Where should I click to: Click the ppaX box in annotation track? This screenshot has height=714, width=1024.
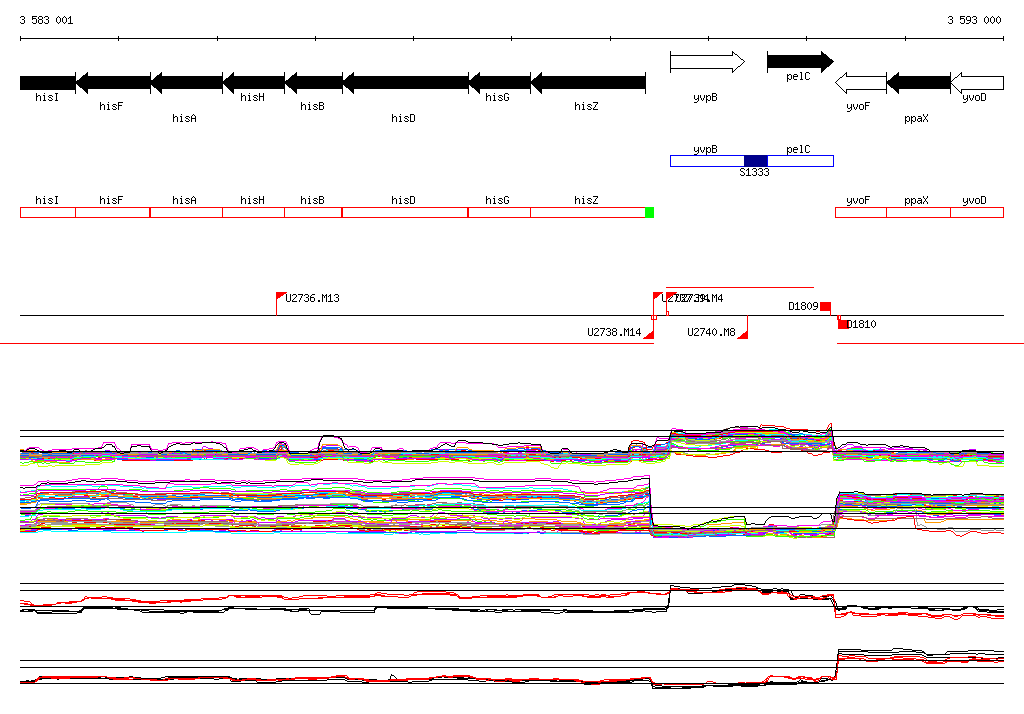(917, 212)
